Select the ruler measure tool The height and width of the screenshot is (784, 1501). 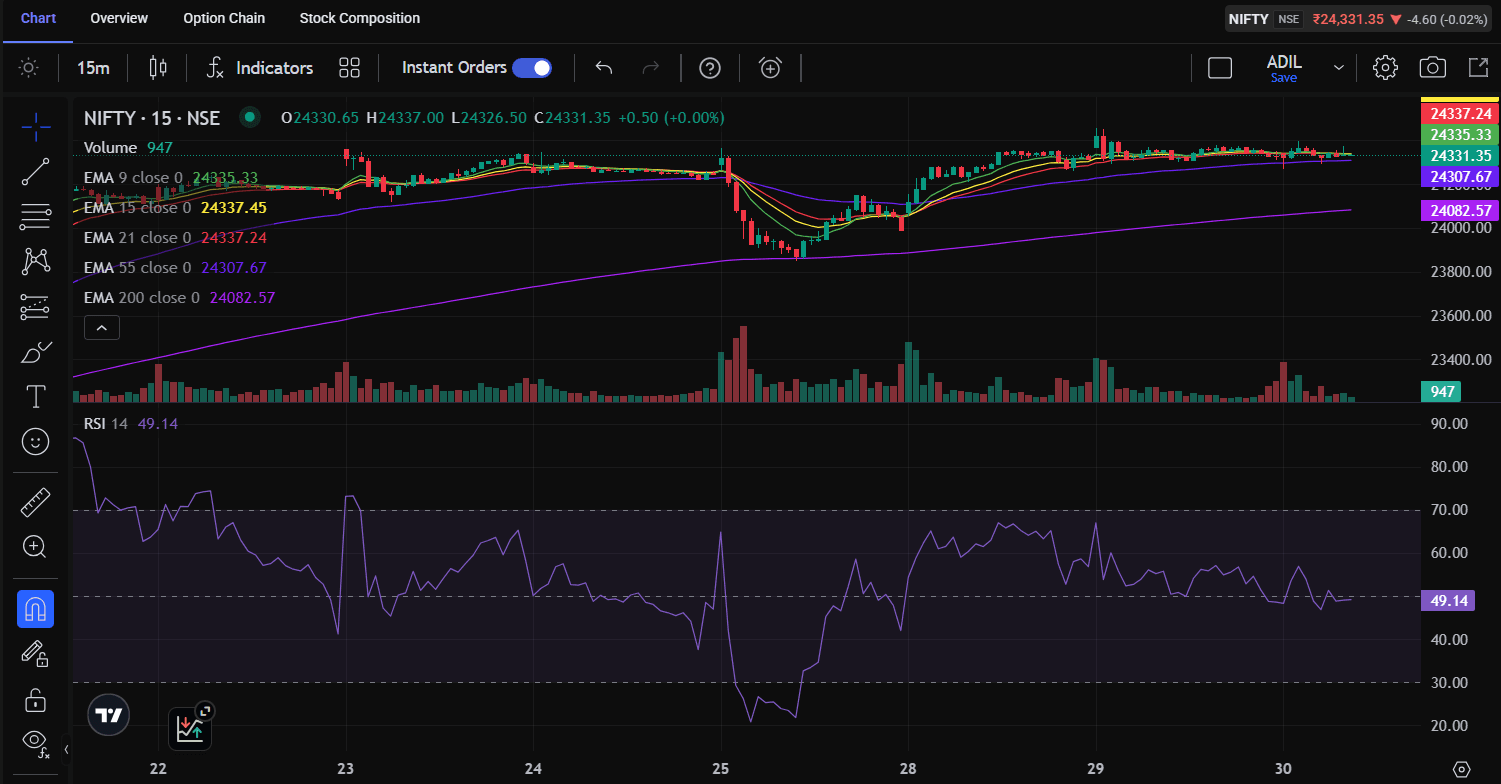coord(36,502)
